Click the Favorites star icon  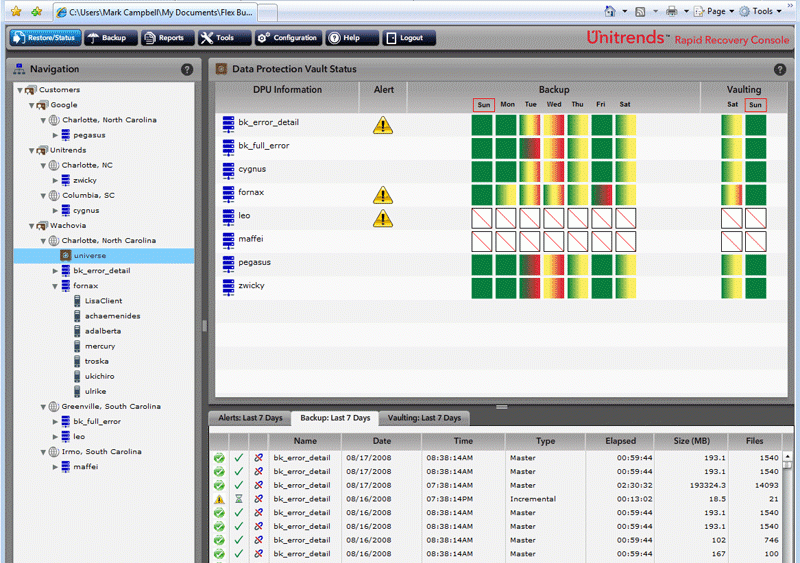(x=16, y=11)
